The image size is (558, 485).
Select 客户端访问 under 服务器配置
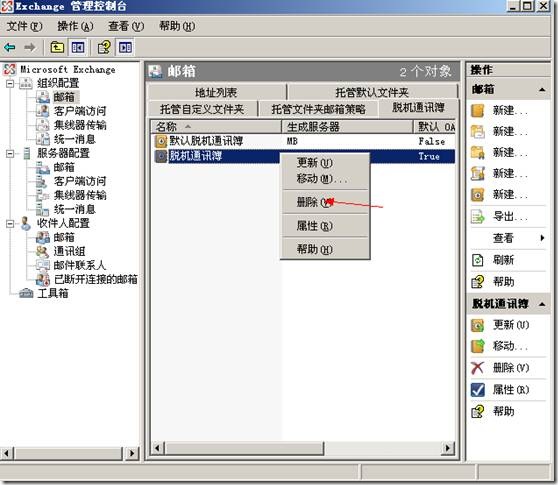tap(80, 181)
